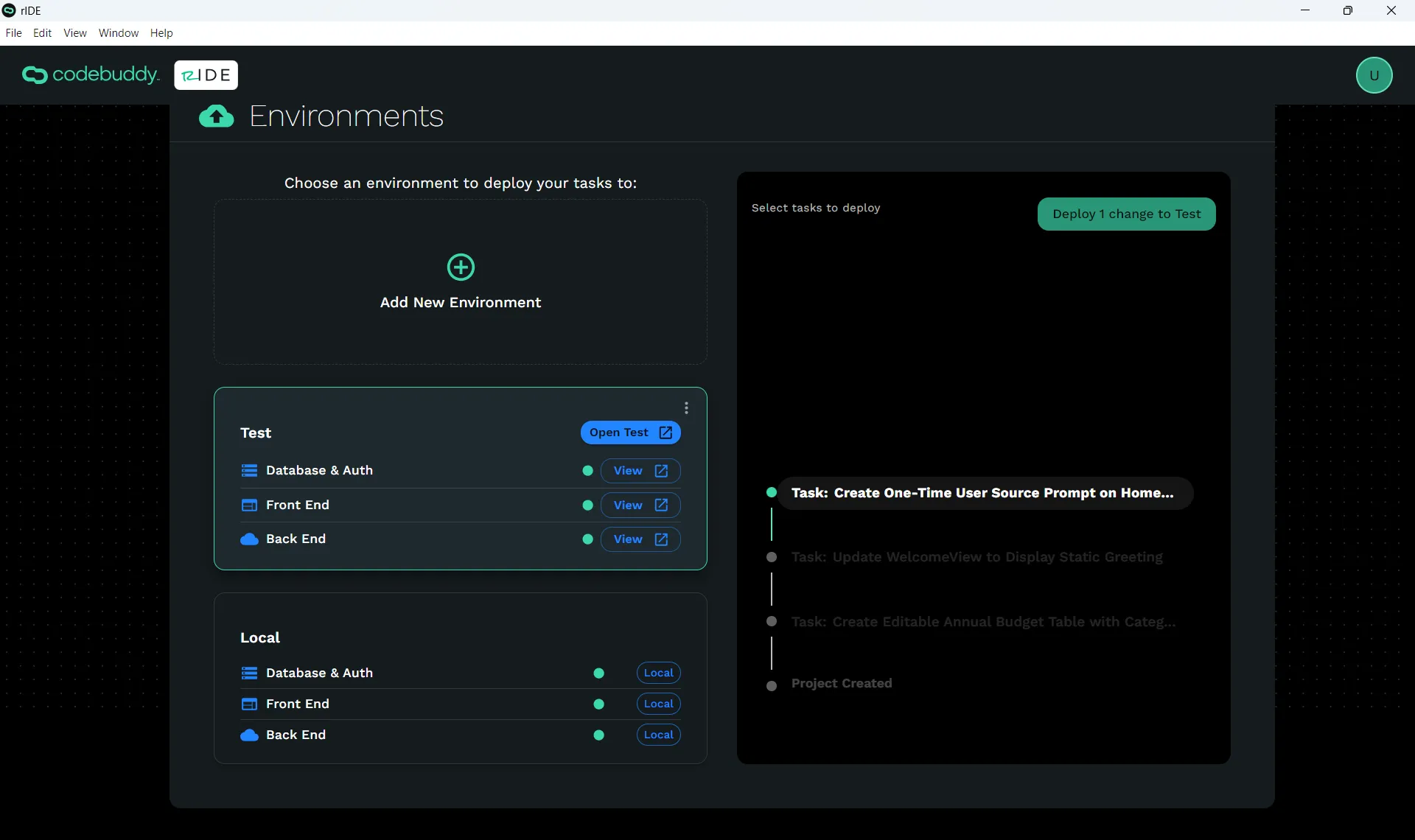The image size is (1415, 840).
Task: Open the Window menu
Action: pos(119,33)
